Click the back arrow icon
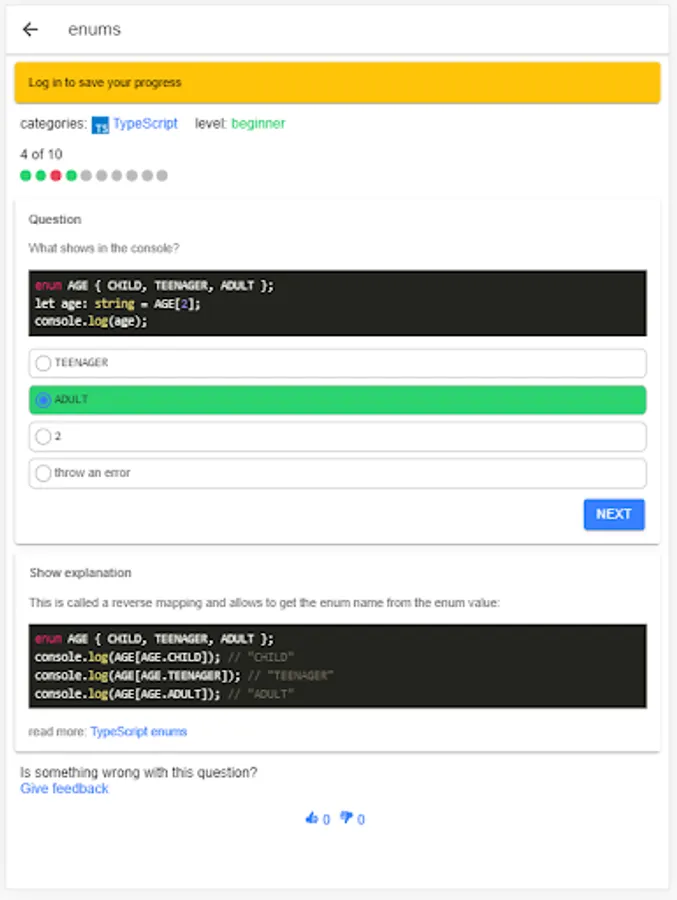Screen dimensions: 677x900 pyautogui.click(x=30, y=30)
